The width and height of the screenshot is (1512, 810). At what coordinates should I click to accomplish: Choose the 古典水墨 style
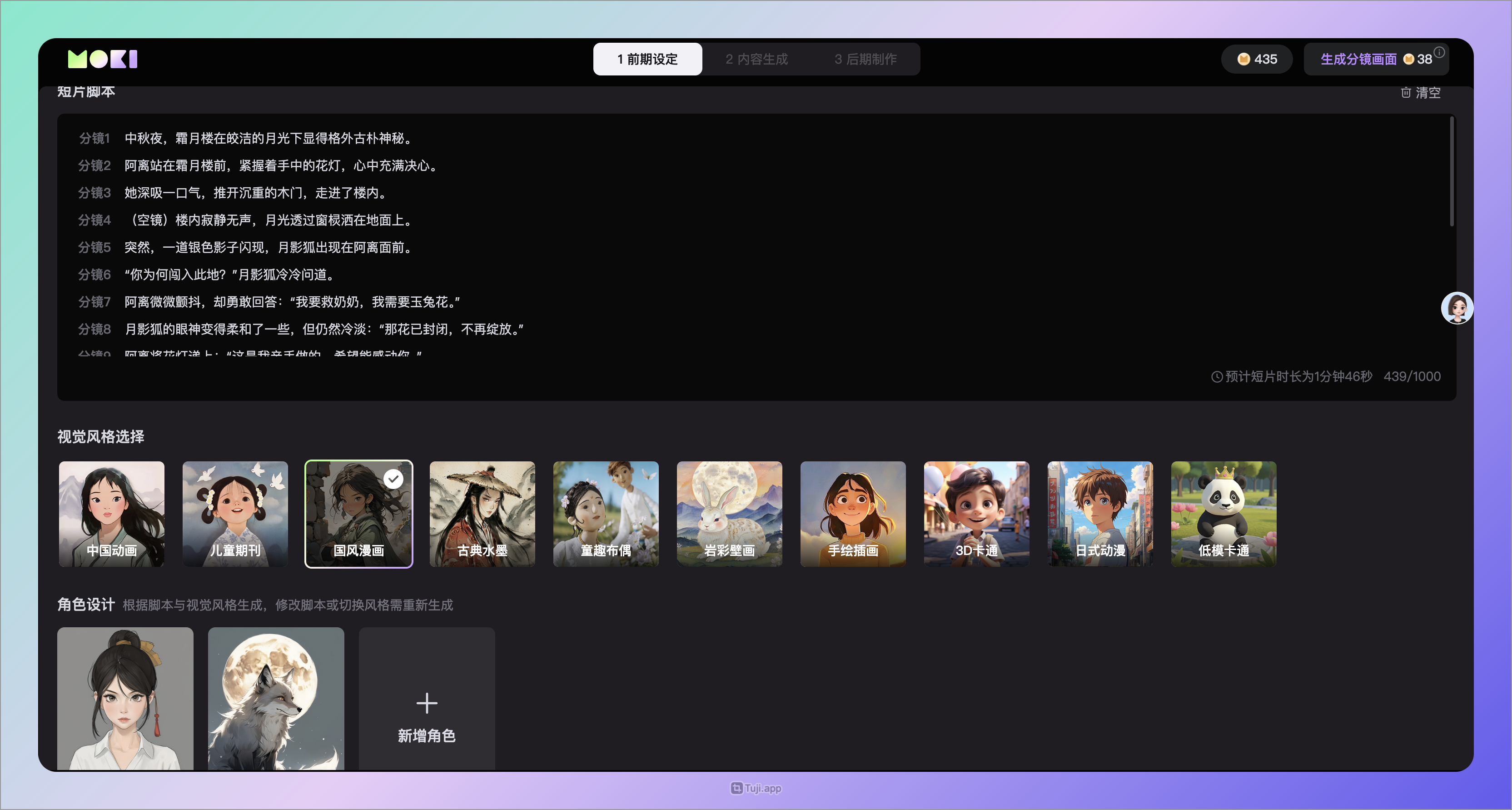[482, 514]
